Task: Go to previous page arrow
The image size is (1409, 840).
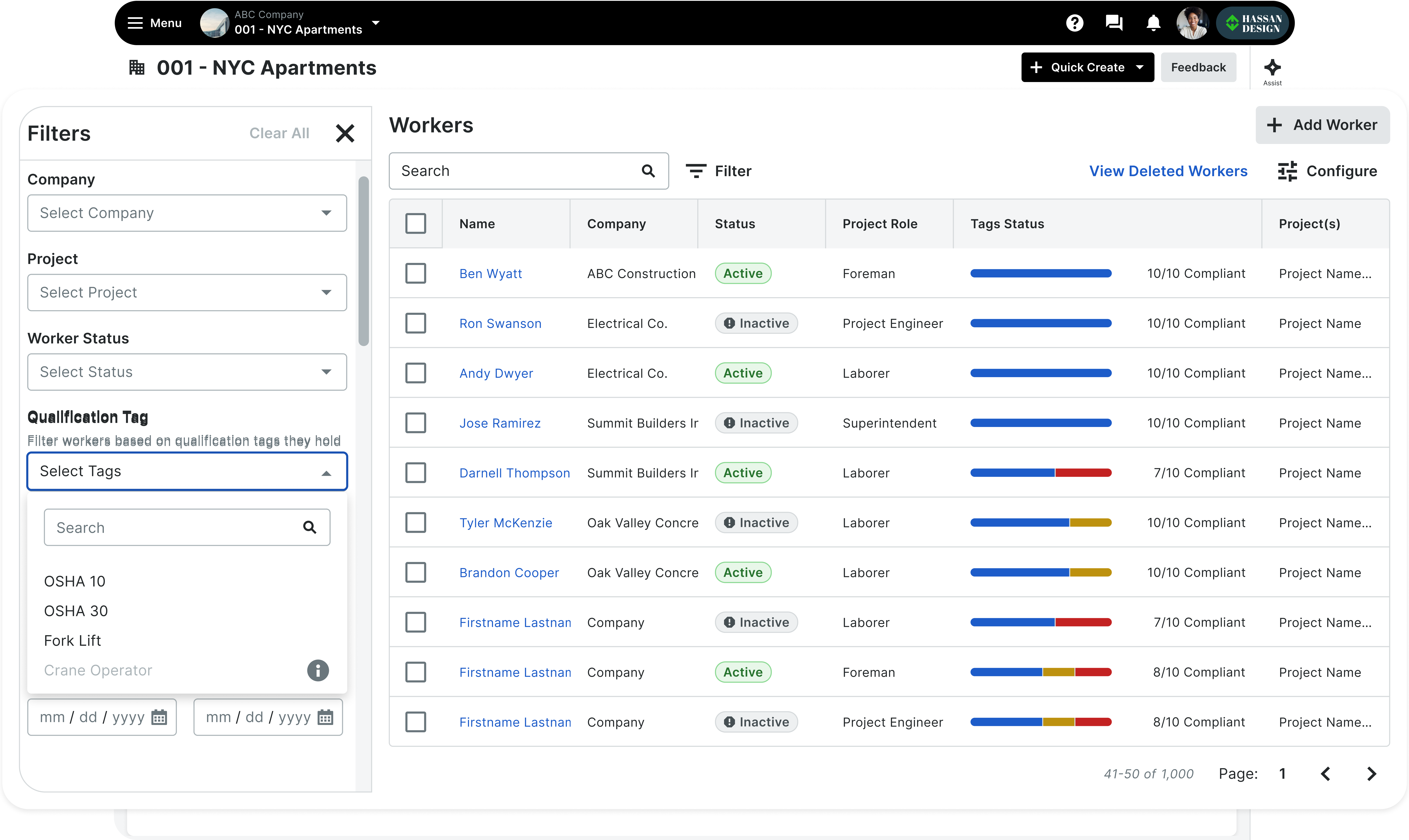Action: pyautogui.click(x=1325, y=774)
